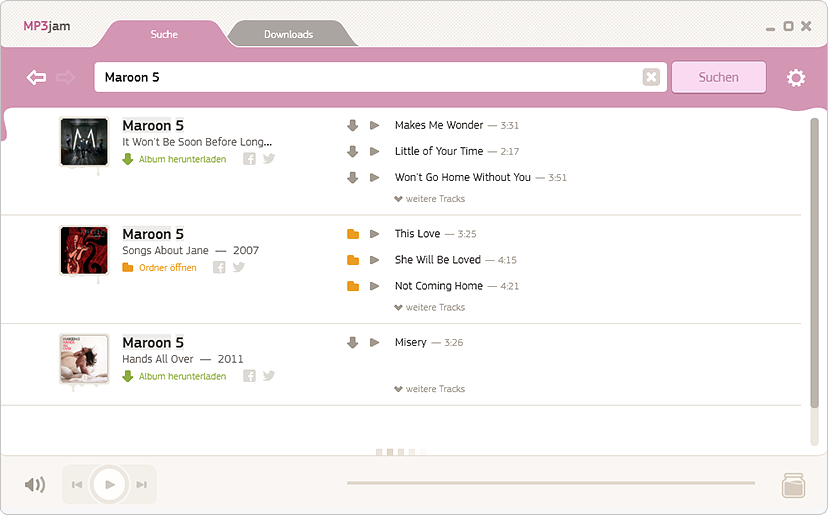Click the results vertical scrollbar

pos(814,263)
